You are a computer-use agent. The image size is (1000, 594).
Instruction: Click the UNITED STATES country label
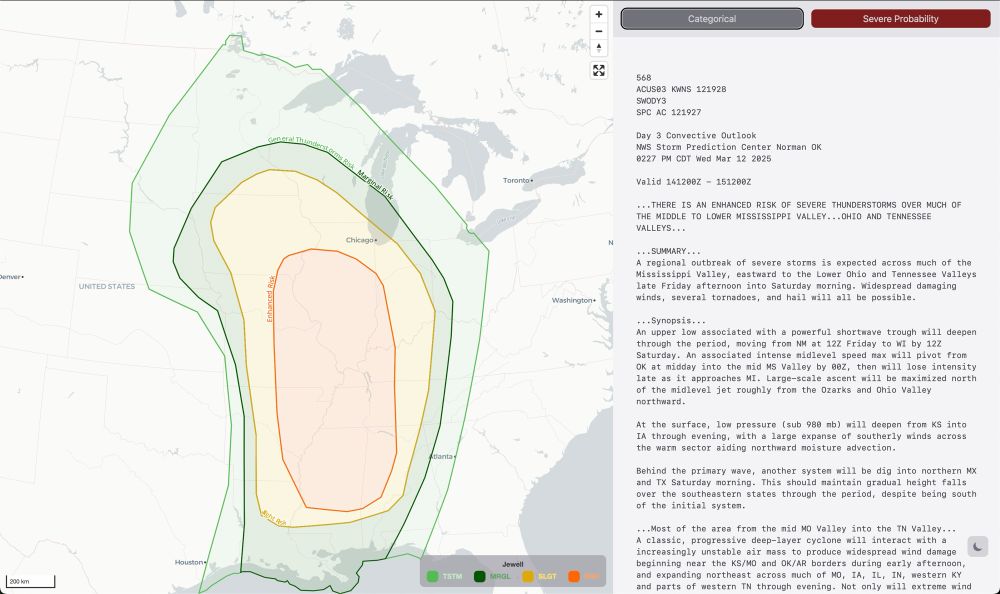click(x=107, y=286)
